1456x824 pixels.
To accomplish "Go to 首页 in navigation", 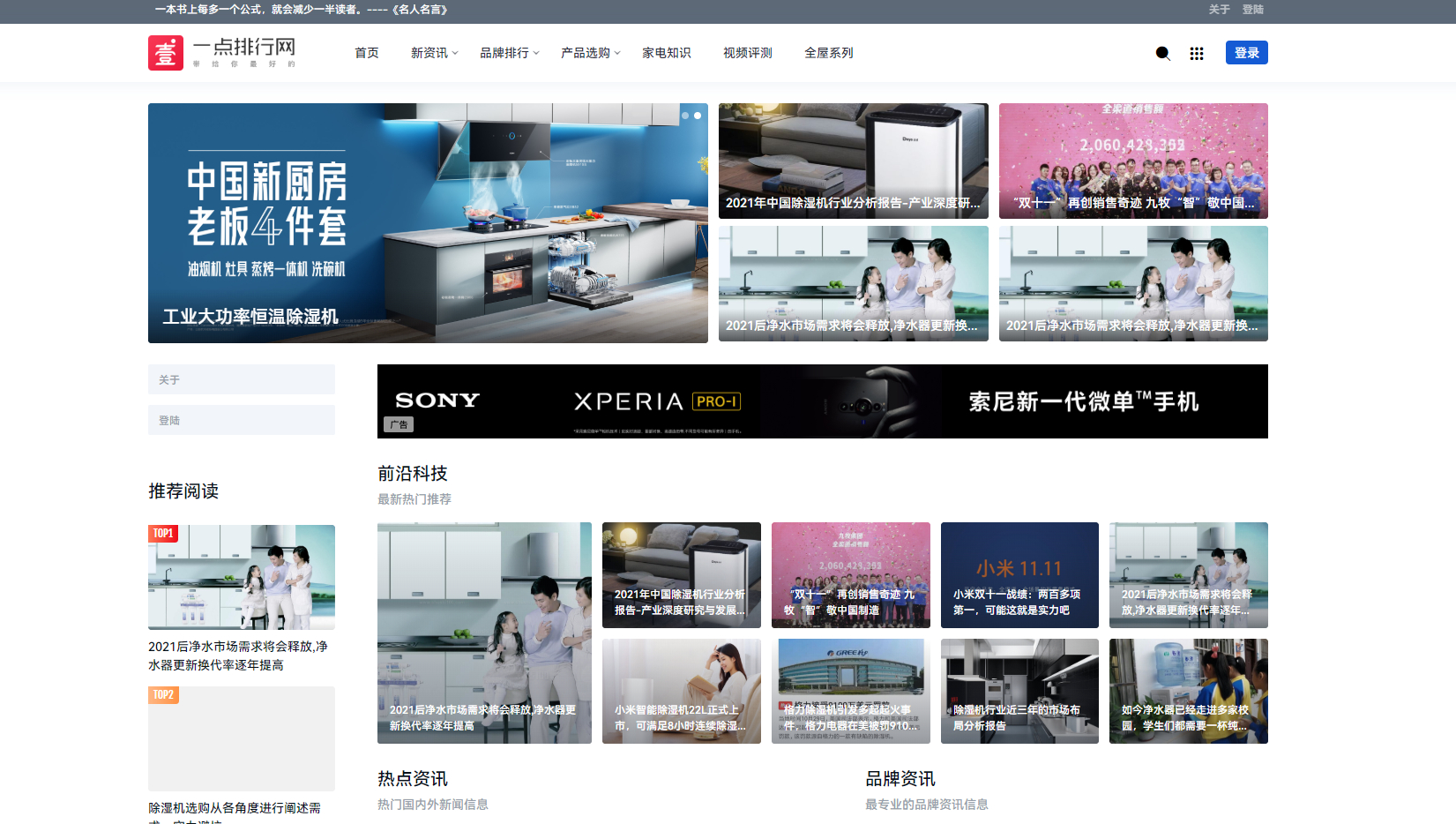I will pos(367,53).
